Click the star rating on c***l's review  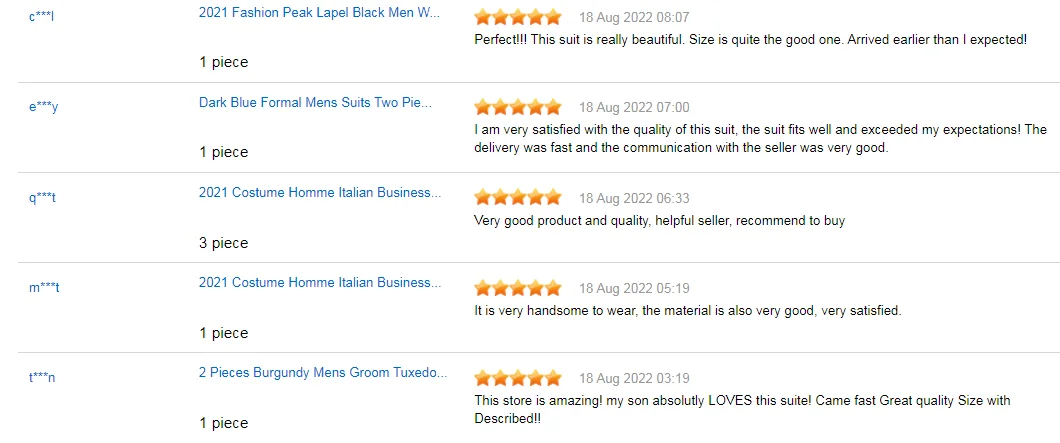click(x=517, y=17)
